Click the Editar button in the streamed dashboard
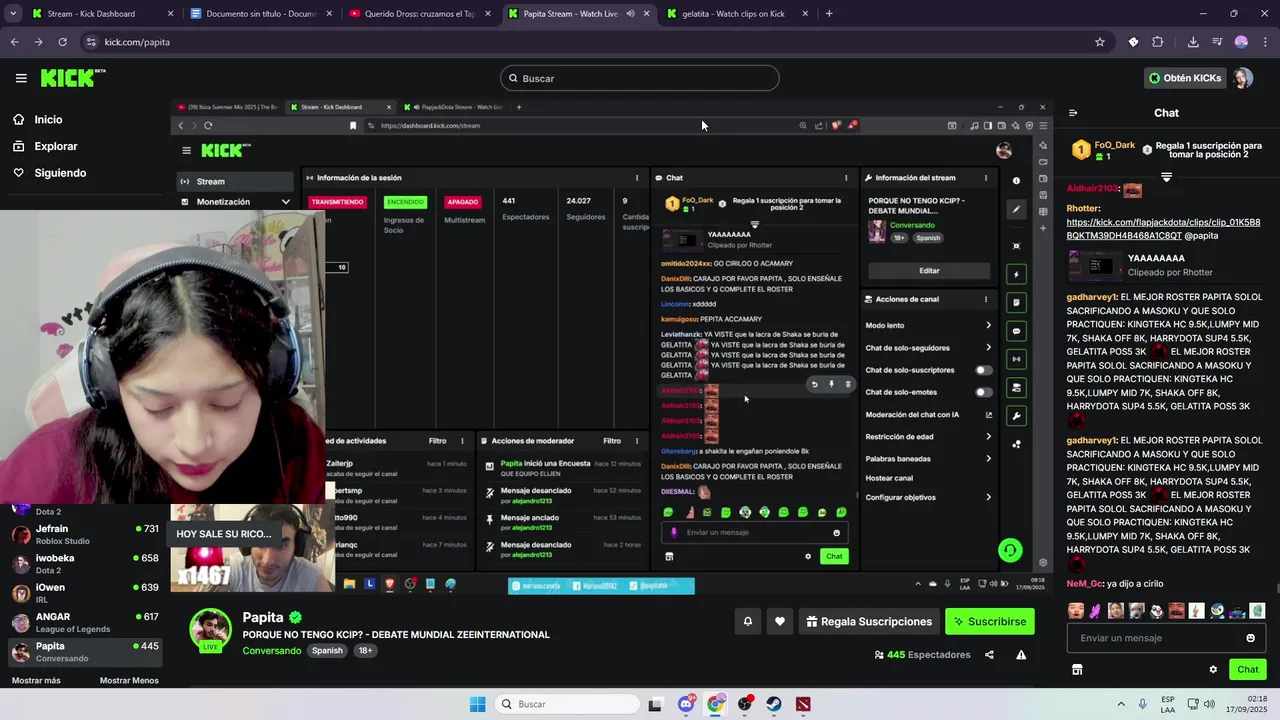This screenshot has width=1280, height=720. tap(929, 270)
